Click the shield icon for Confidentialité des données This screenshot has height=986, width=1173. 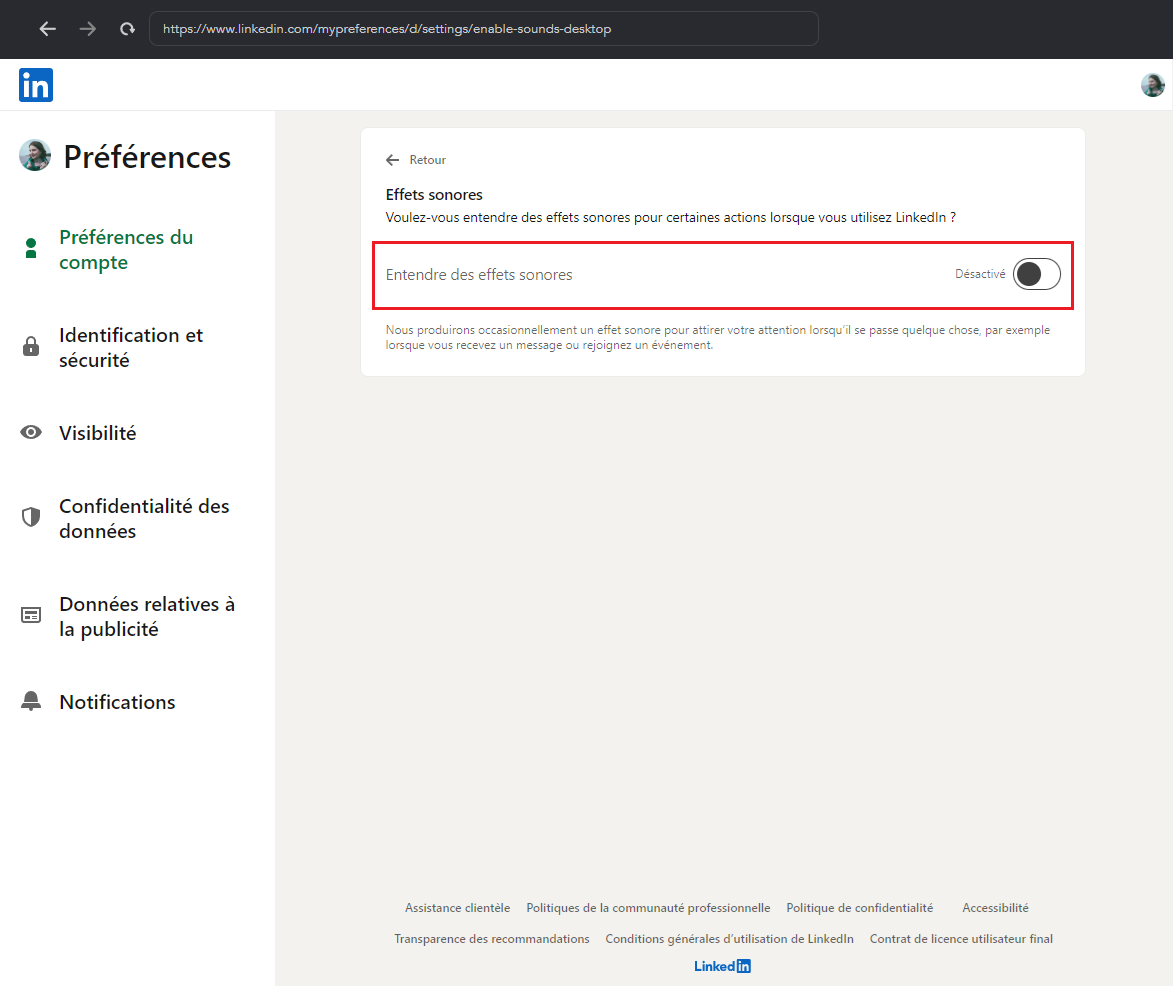click(x=31, y=518)
